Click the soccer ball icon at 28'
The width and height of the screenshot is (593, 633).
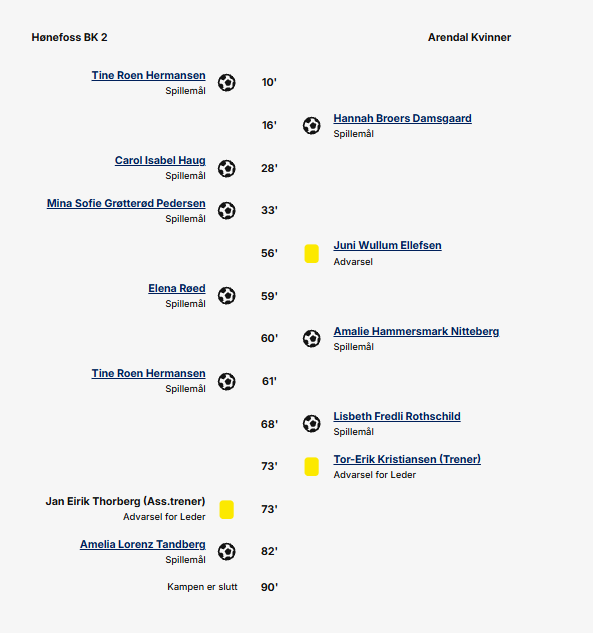pyautogui.click(x=226, y=168)
